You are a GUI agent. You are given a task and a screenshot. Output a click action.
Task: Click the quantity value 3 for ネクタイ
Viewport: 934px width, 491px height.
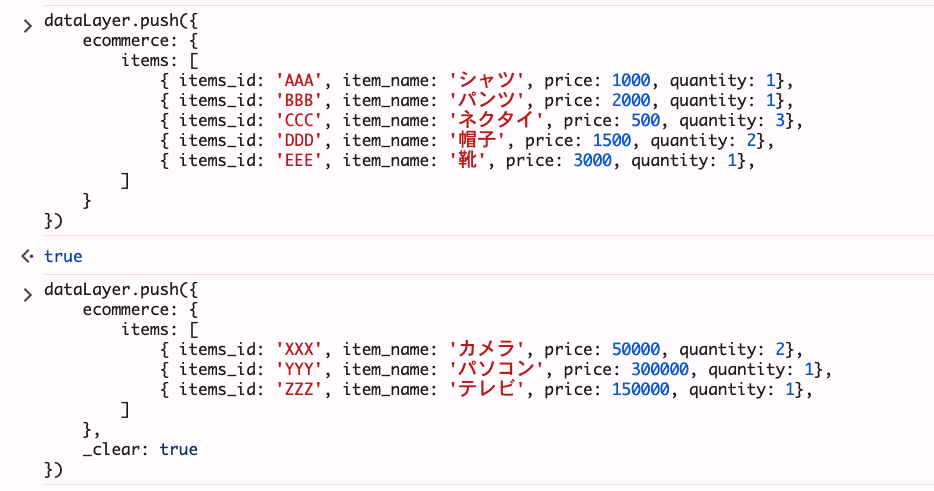coord(780,120)
